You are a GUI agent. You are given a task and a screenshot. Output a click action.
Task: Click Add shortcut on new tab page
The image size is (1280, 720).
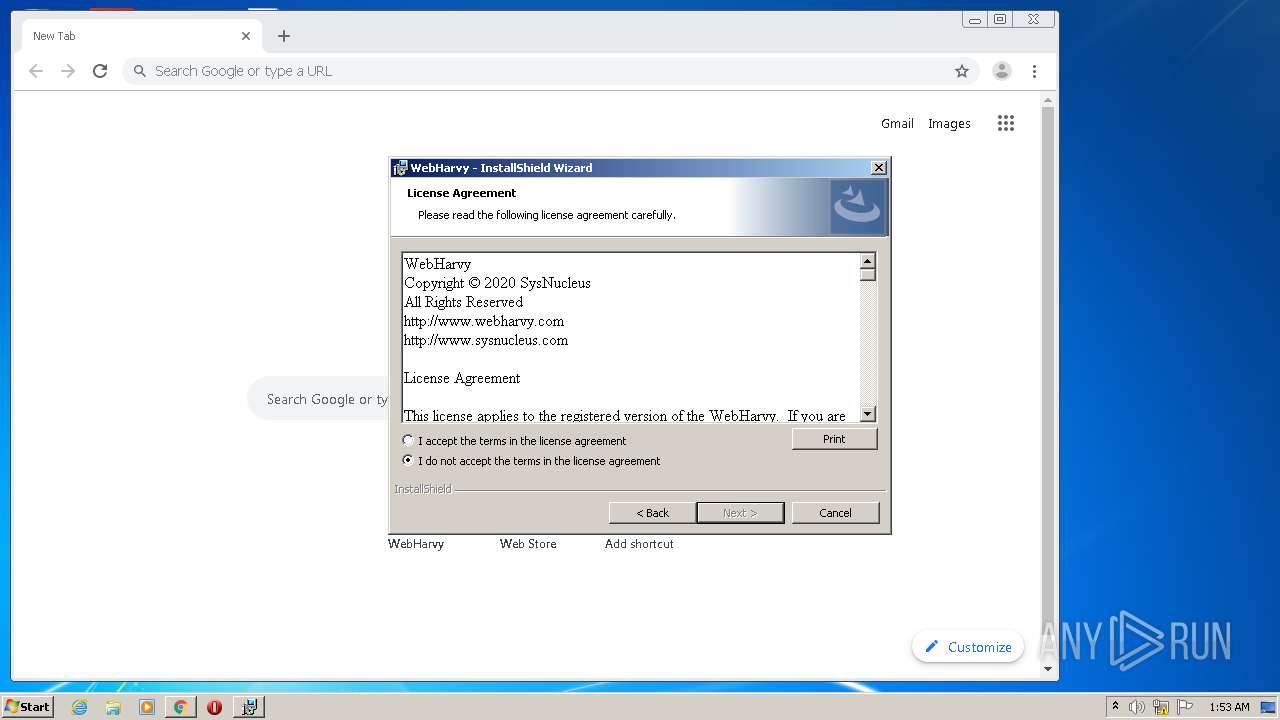coord(639,544)
